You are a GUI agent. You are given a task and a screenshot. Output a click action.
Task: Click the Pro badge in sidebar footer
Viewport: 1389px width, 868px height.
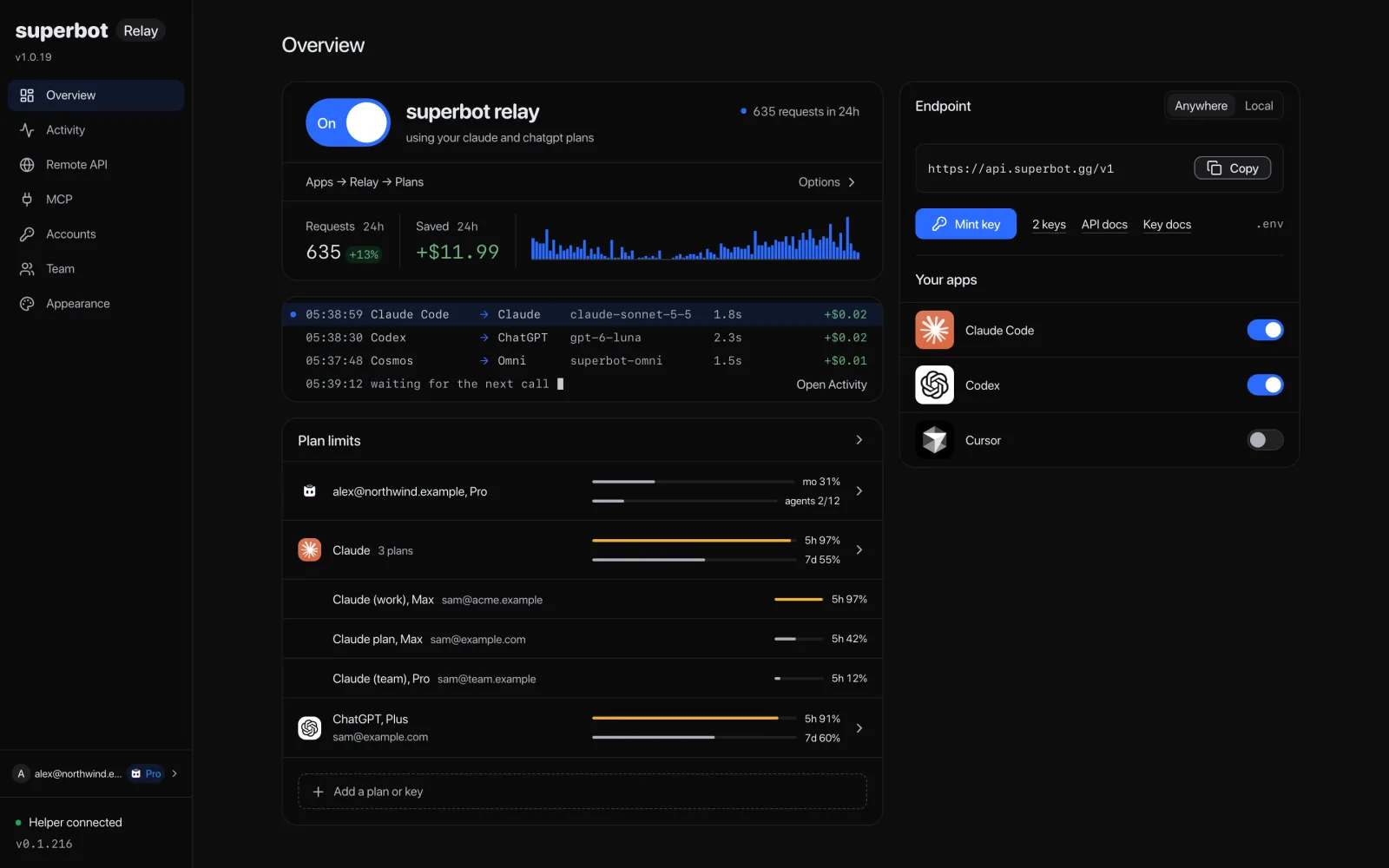[x=146, y=773]
